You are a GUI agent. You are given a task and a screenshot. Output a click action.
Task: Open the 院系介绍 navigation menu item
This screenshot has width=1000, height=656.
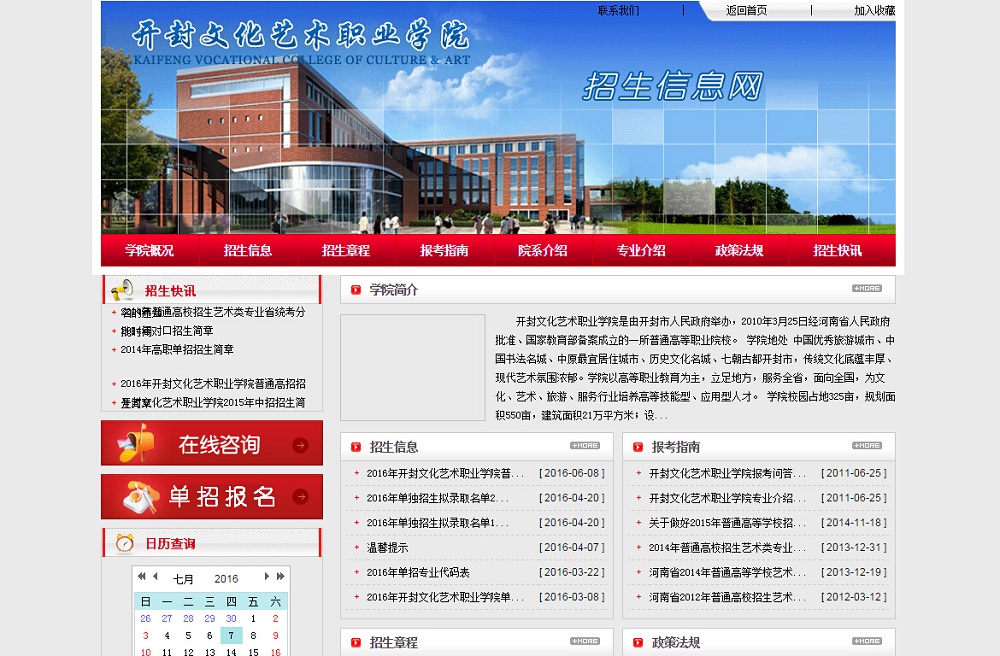[543, 251]
